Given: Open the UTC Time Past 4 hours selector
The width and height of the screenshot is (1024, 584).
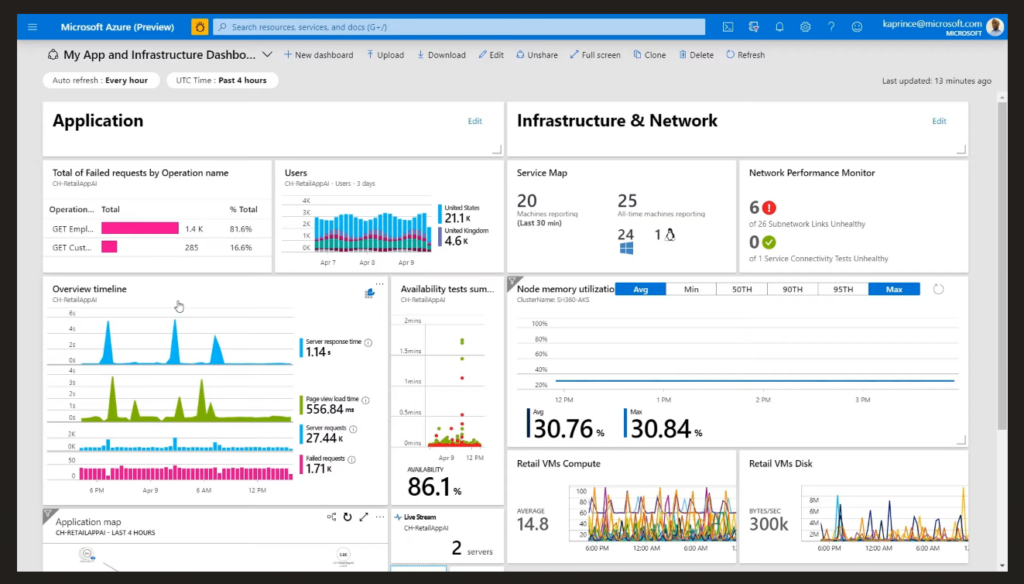Looking at the screenshot, I should tap(221, 80).
